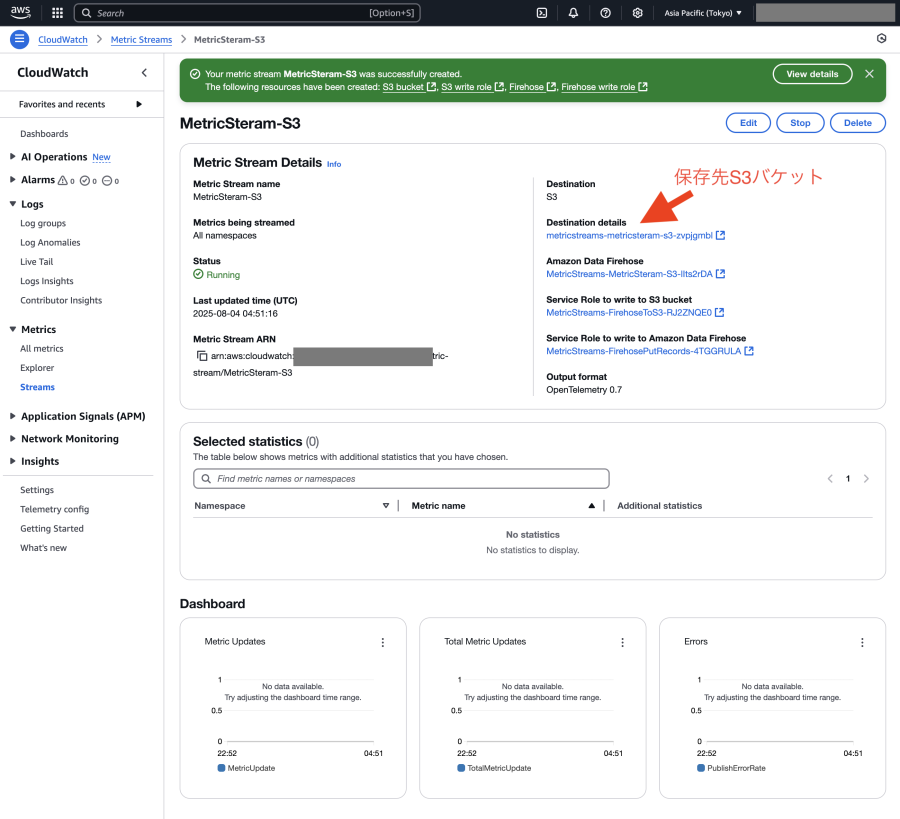This screenshot has height=819, width=900.
Task: Expand Network Monitoring section
Action: (13, 438)
